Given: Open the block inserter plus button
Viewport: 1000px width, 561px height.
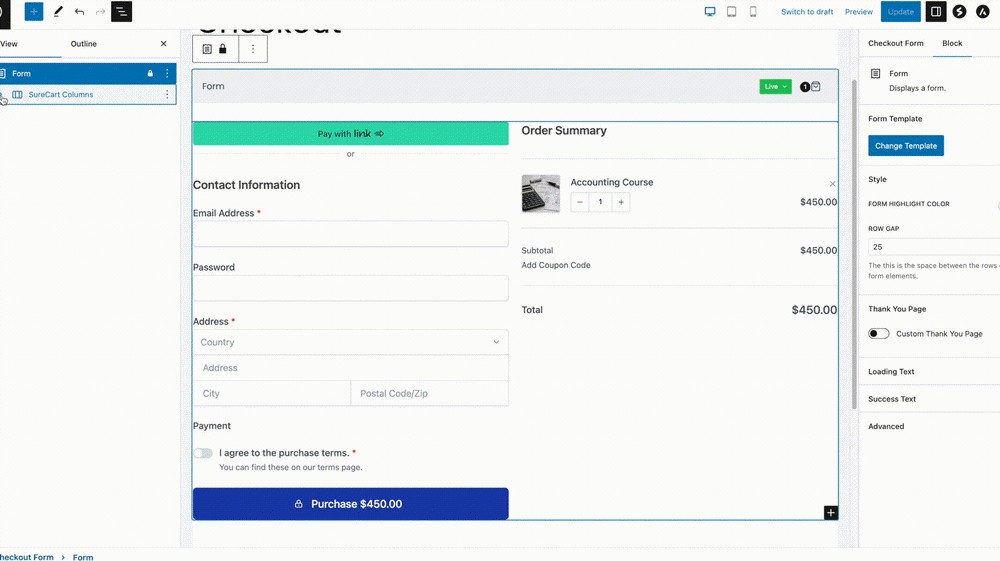Looking at the screenshot, I should click(x=34, y=11).
